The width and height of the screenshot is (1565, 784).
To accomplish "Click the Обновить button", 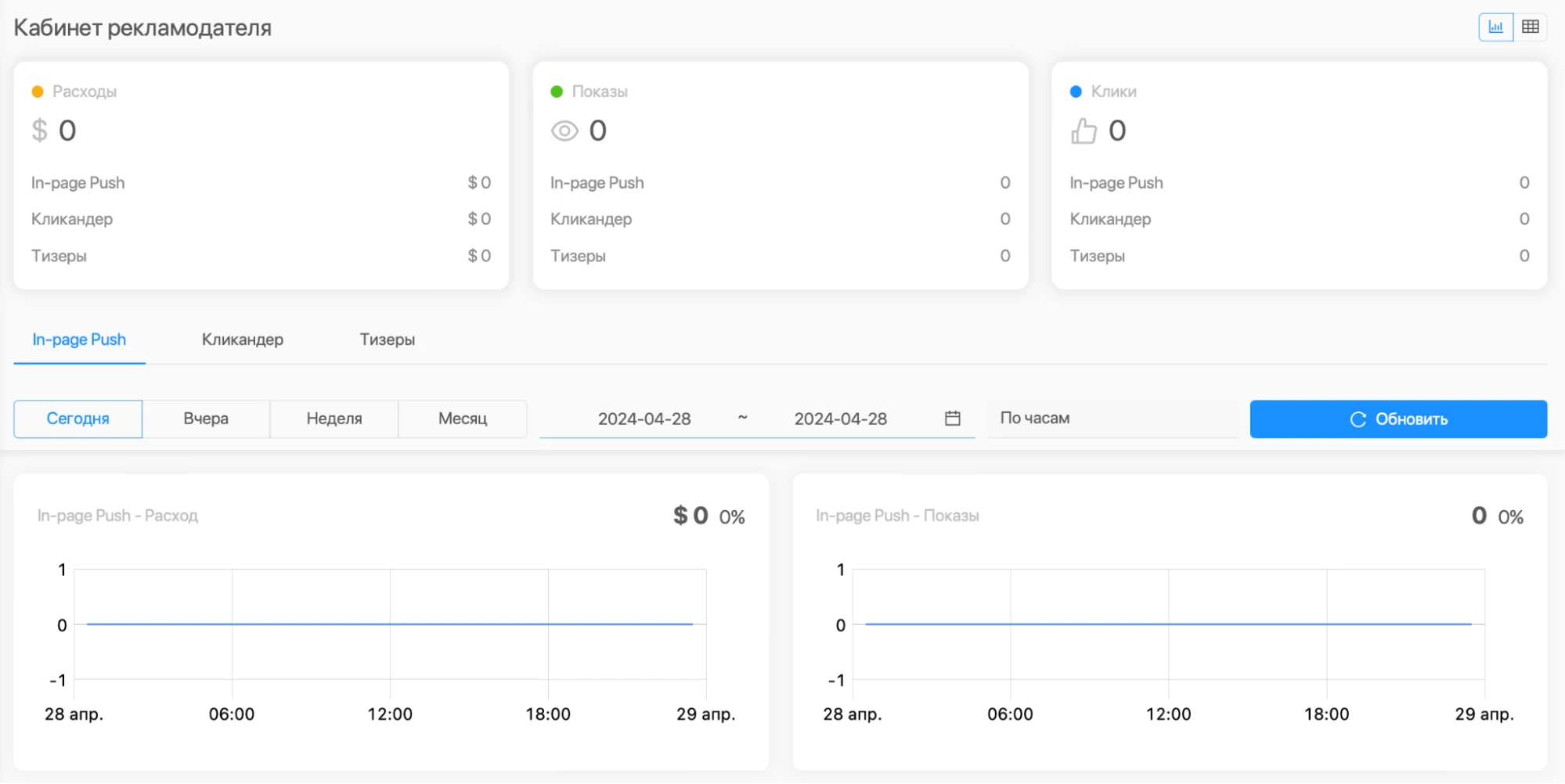I will 1398,419.
